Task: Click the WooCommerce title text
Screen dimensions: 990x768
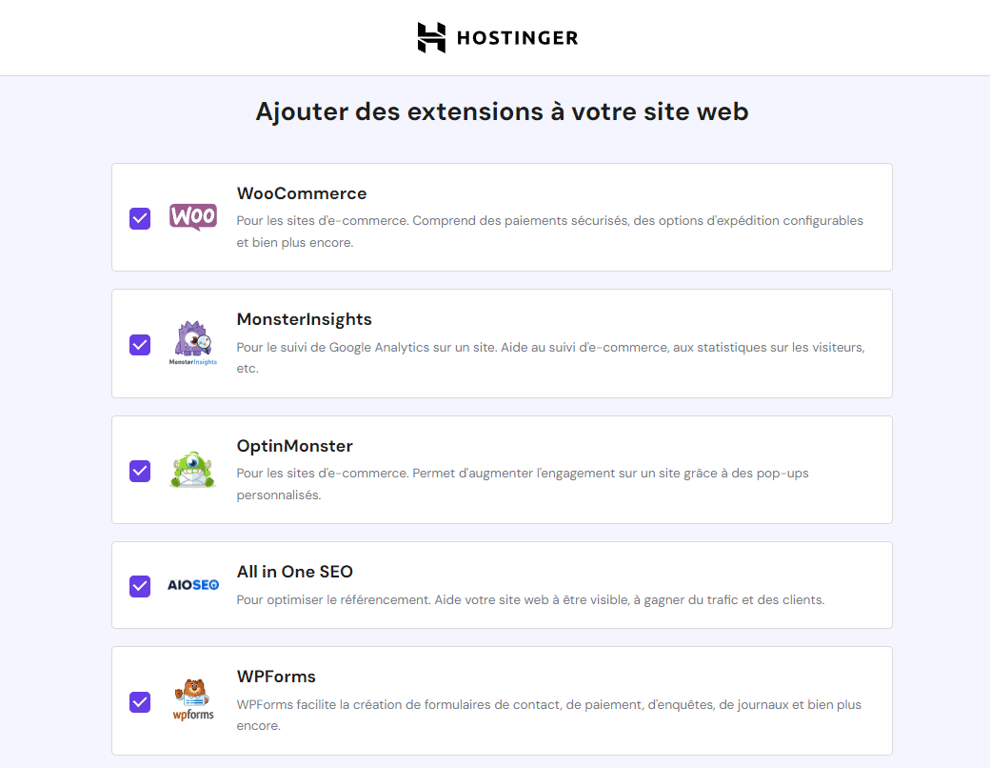Action: 301,193
